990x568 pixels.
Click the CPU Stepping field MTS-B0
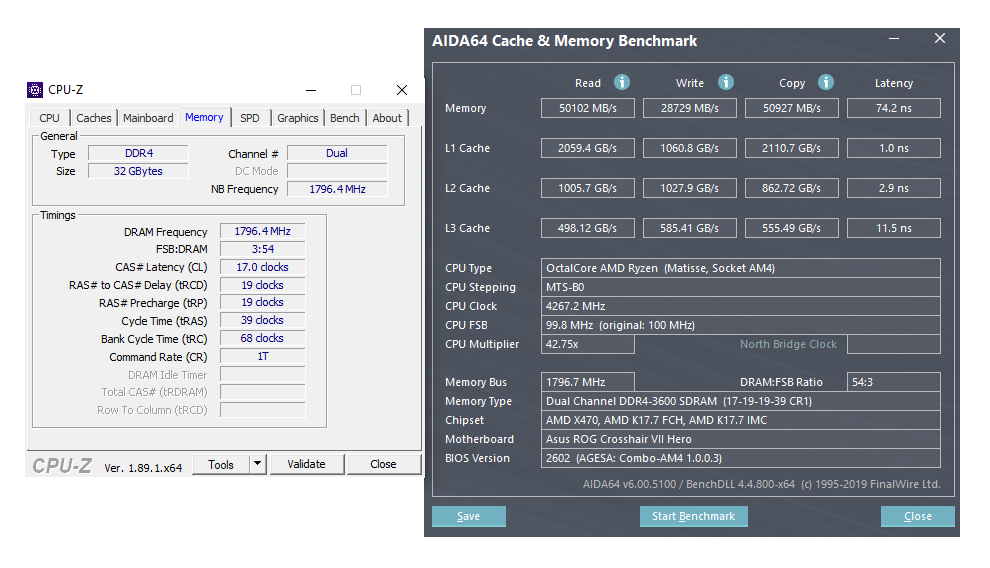[741, 287]
